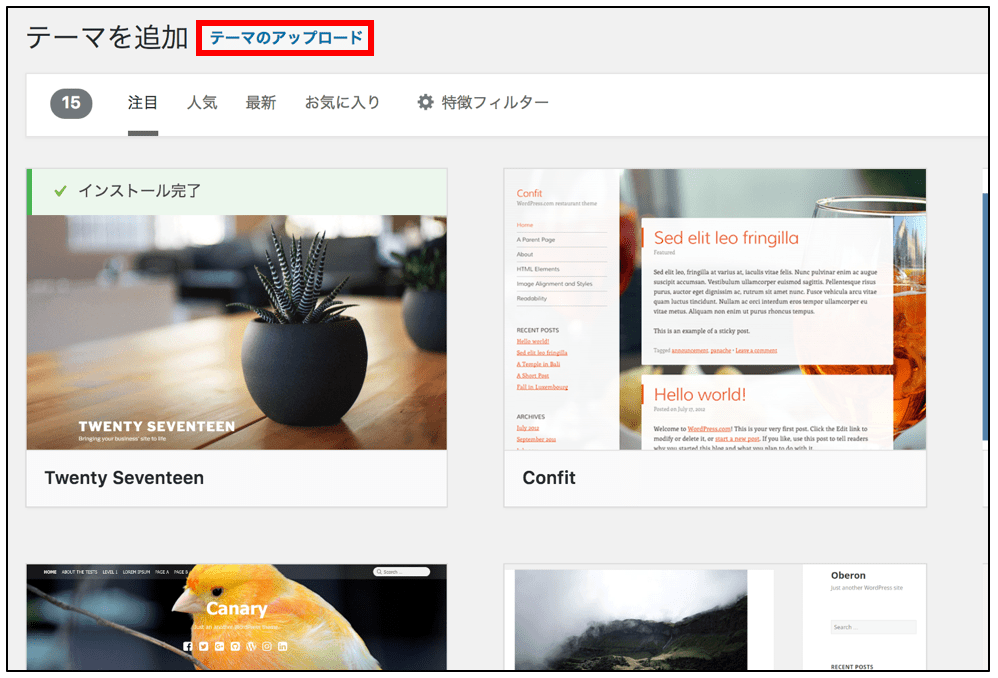This screenshot has width=998, height=678.
Task: Click the Sed elit leo fringilla heading
Action: coord(726,238)
